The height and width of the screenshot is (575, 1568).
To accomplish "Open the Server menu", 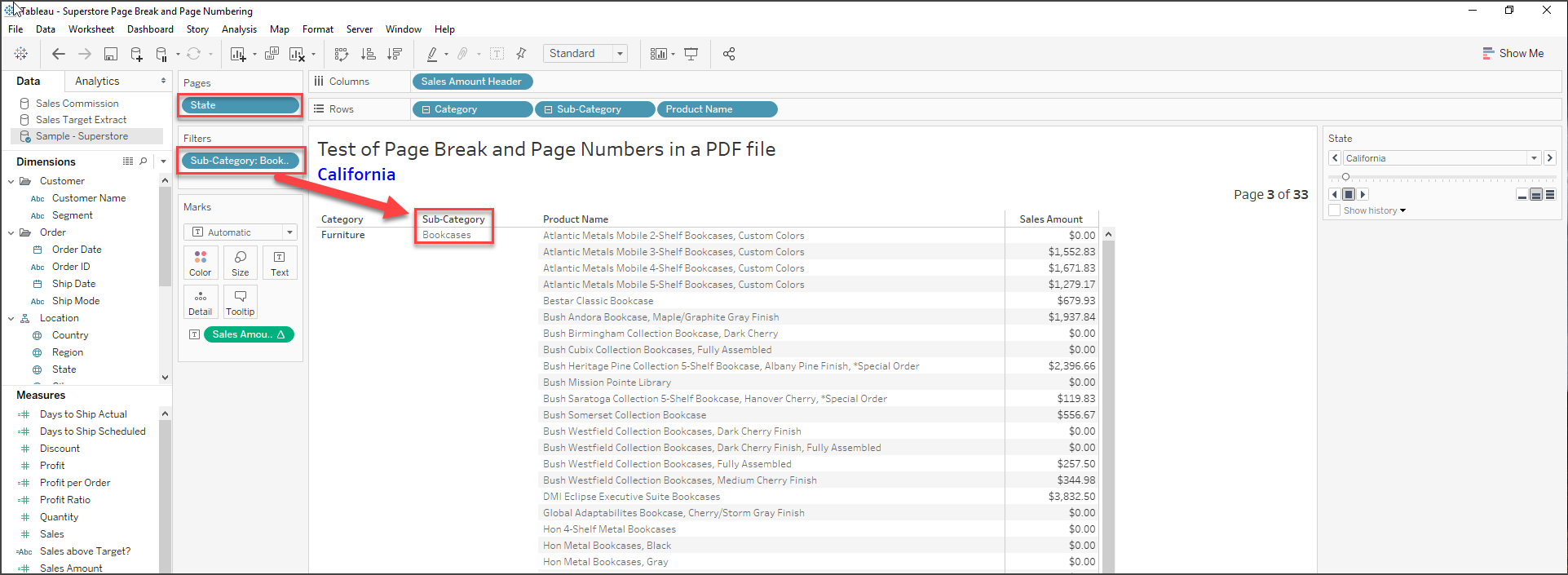I will (x=360, y=29).
